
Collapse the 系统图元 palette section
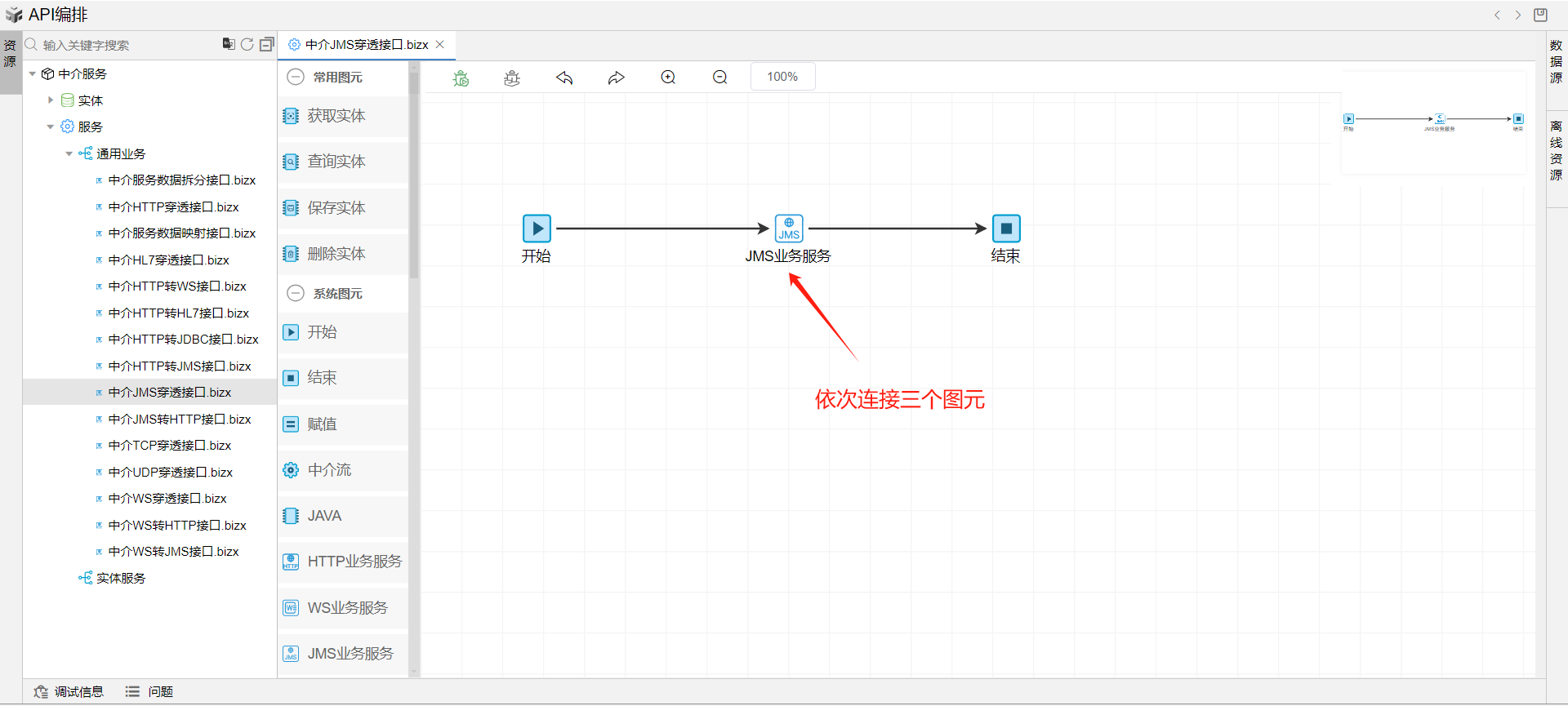pos(296,293)
